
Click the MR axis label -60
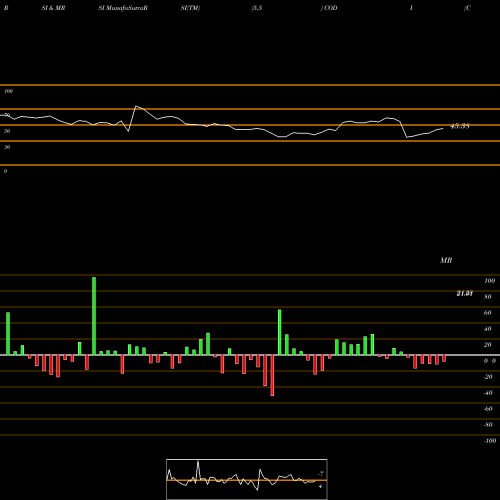pos(488,409)
